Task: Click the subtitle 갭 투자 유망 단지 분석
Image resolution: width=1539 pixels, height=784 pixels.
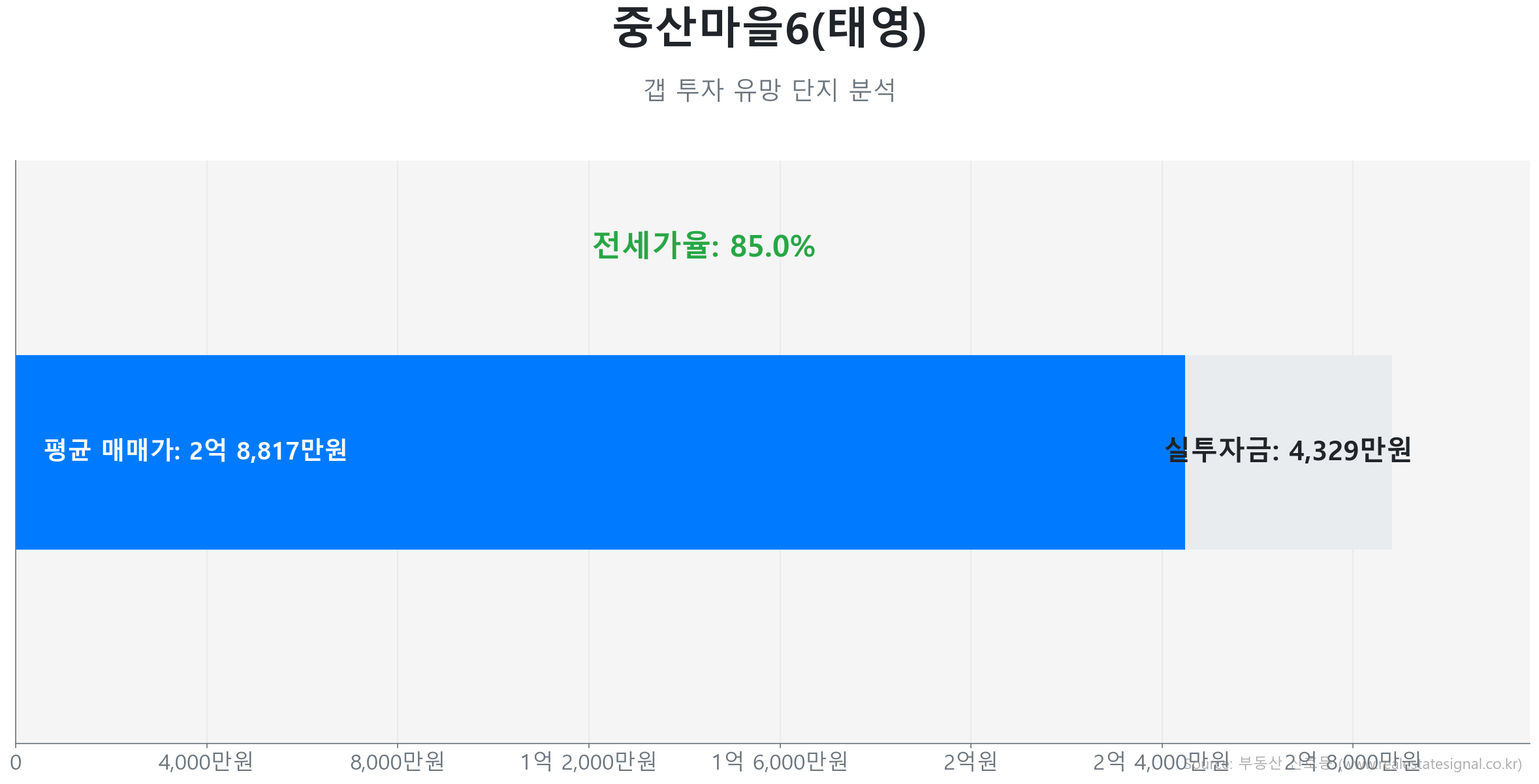Action: (769, 90)
